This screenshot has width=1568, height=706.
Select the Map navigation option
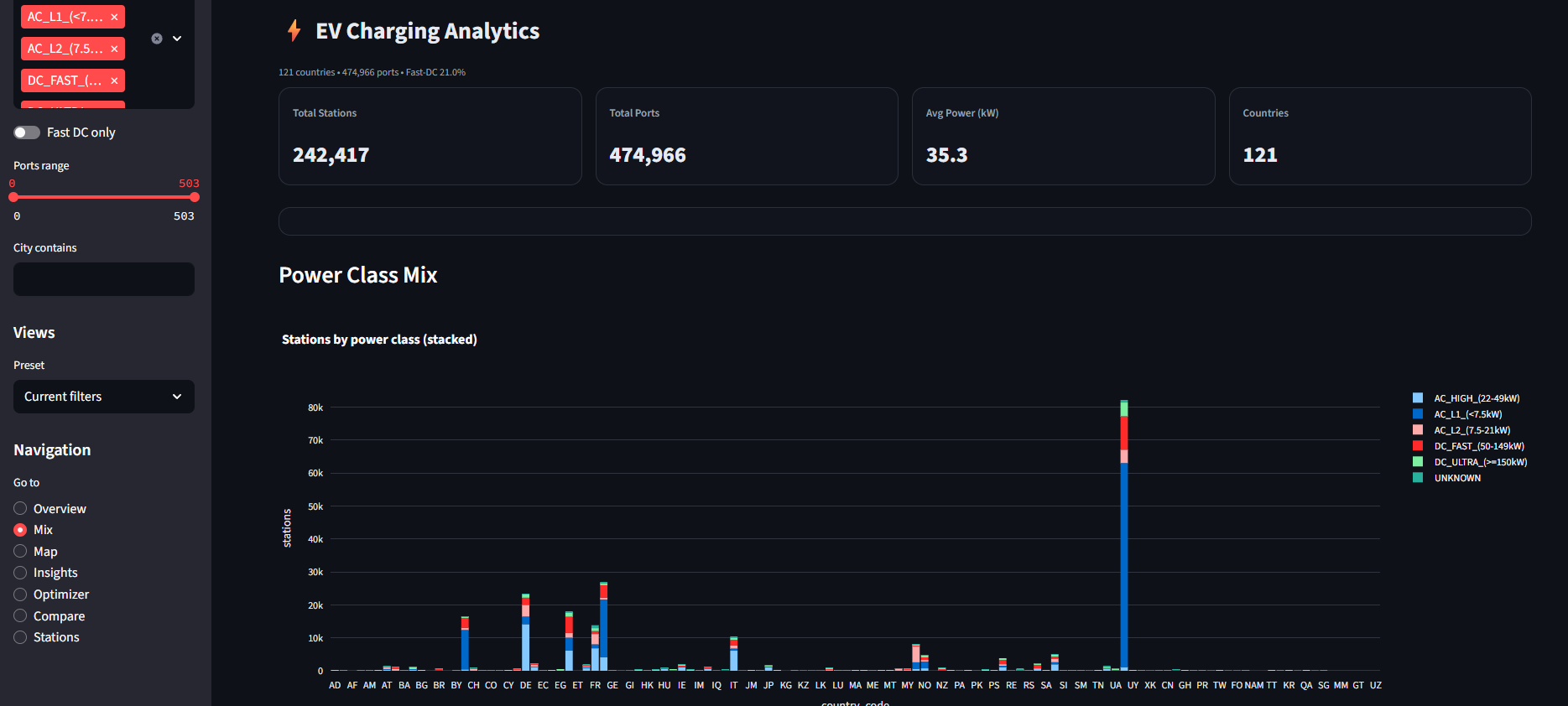(21, 552)
